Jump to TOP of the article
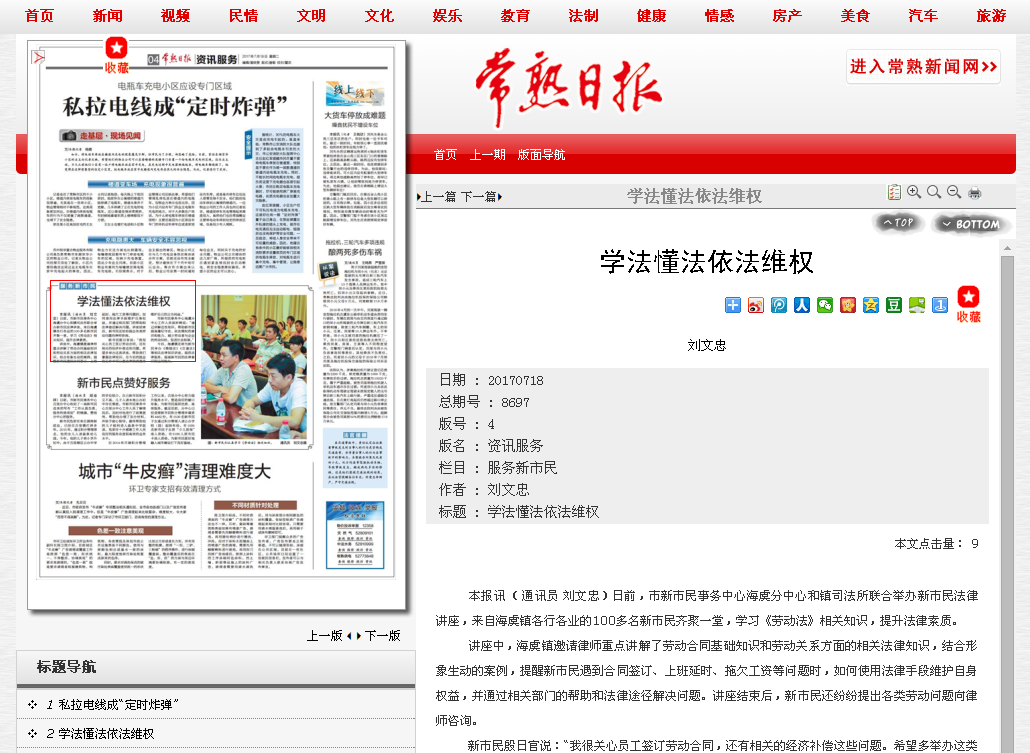 point(899,223)
